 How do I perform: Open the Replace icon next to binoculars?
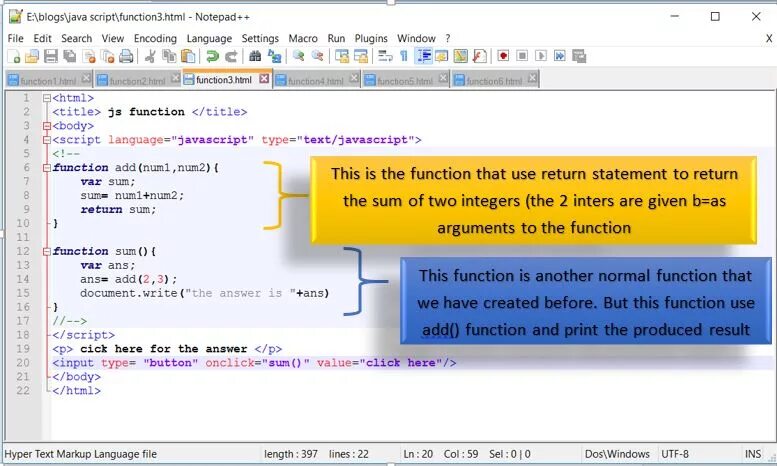(274, 57)
